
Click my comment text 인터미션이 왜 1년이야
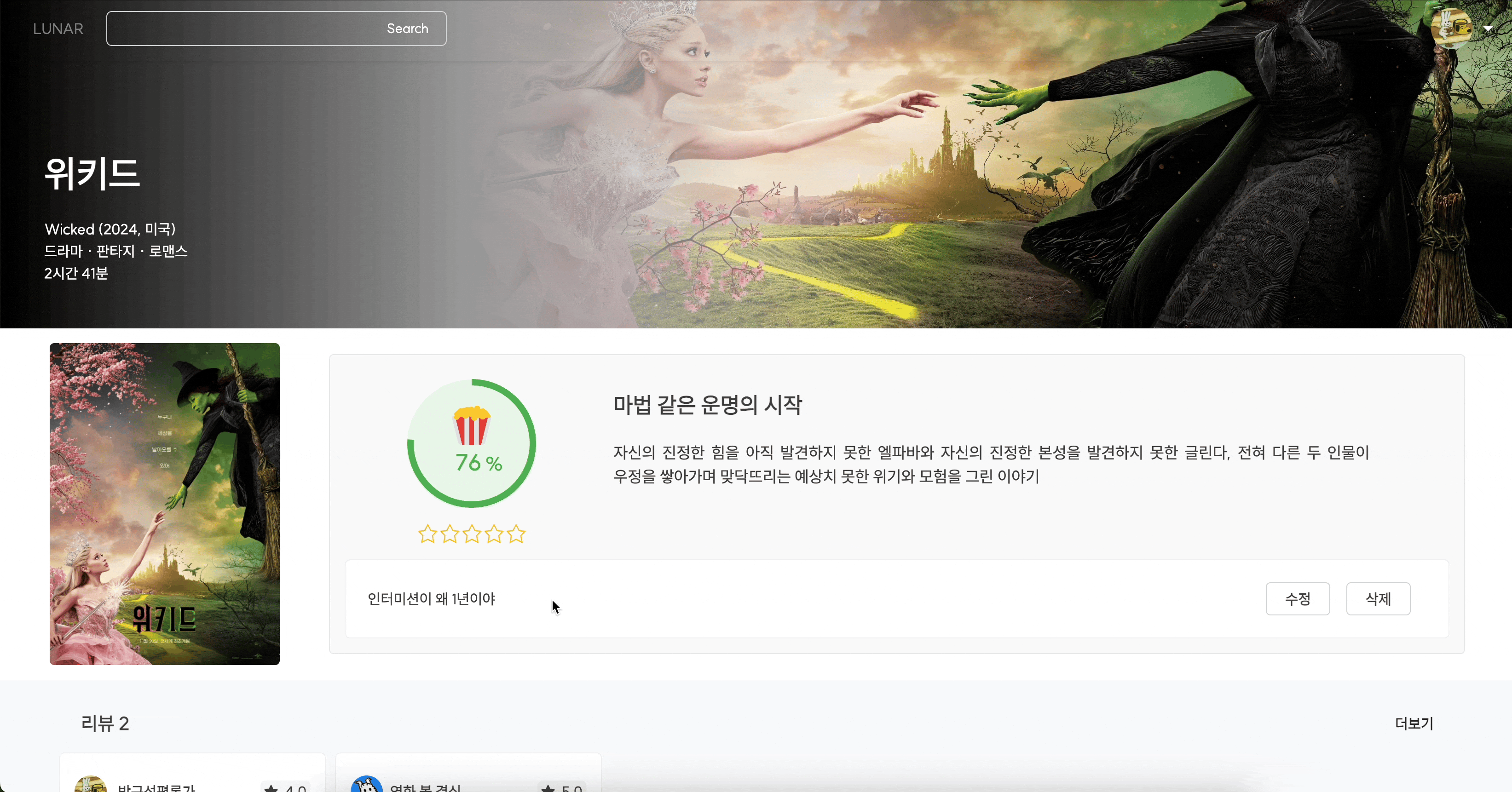pyautogui.click(x=432, y=599)
